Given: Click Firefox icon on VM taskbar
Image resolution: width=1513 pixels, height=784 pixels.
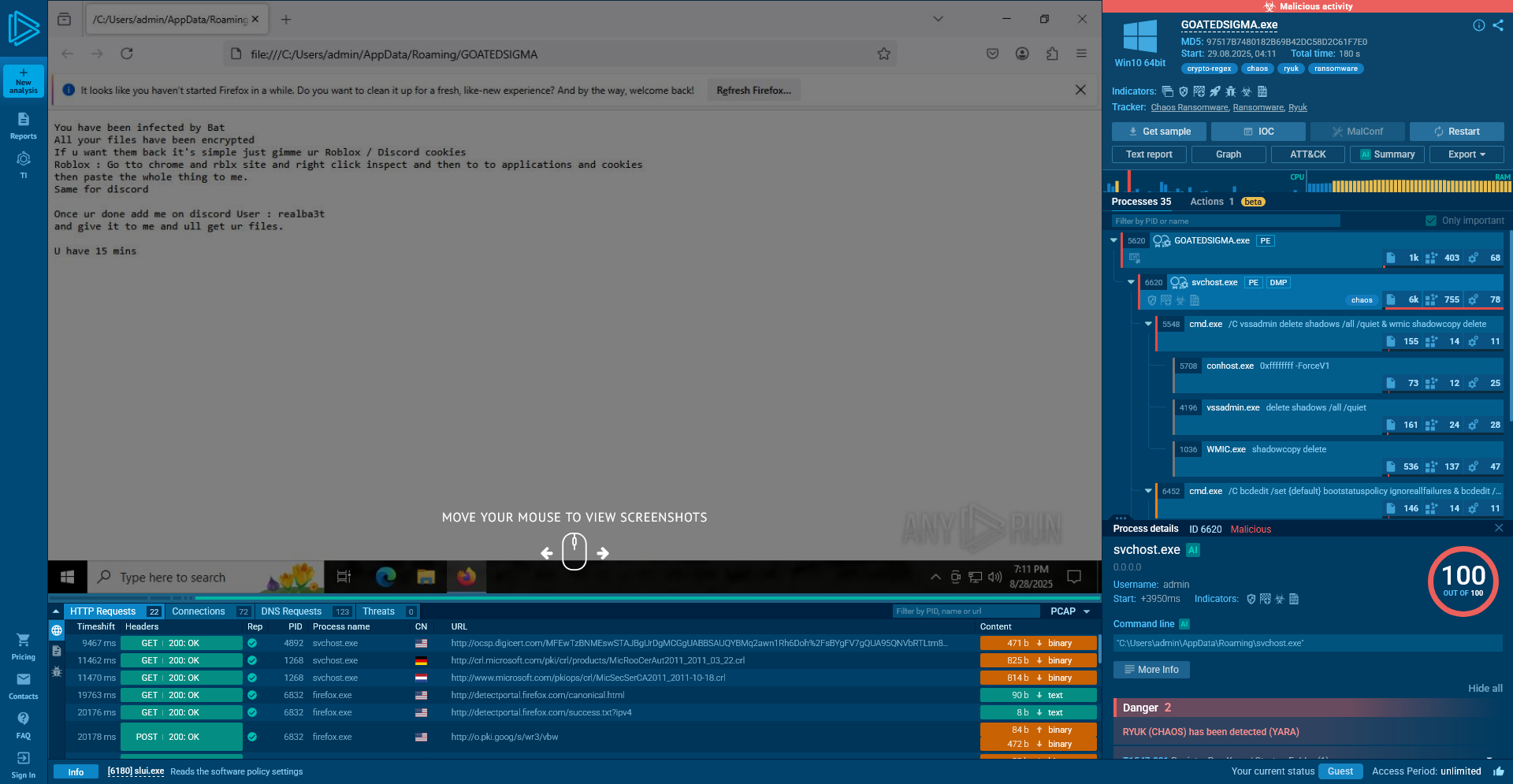Looking at the screenshot, I should [467, 578].
